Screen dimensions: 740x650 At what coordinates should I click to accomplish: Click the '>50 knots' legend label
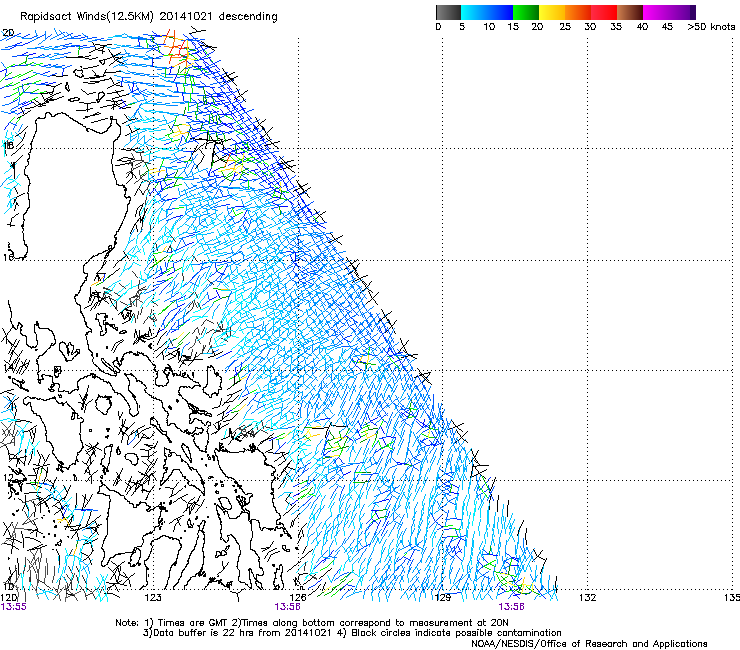(x=711, y=27)
